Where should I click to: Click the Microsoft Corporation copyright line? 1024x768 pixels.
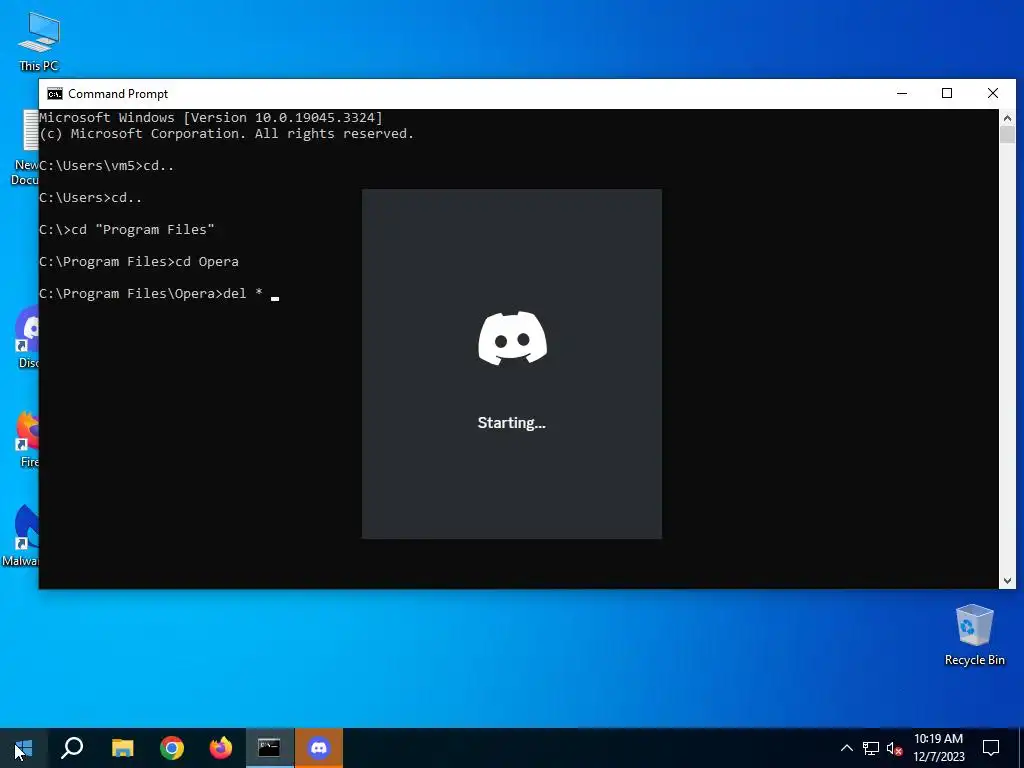click(227, 134)
